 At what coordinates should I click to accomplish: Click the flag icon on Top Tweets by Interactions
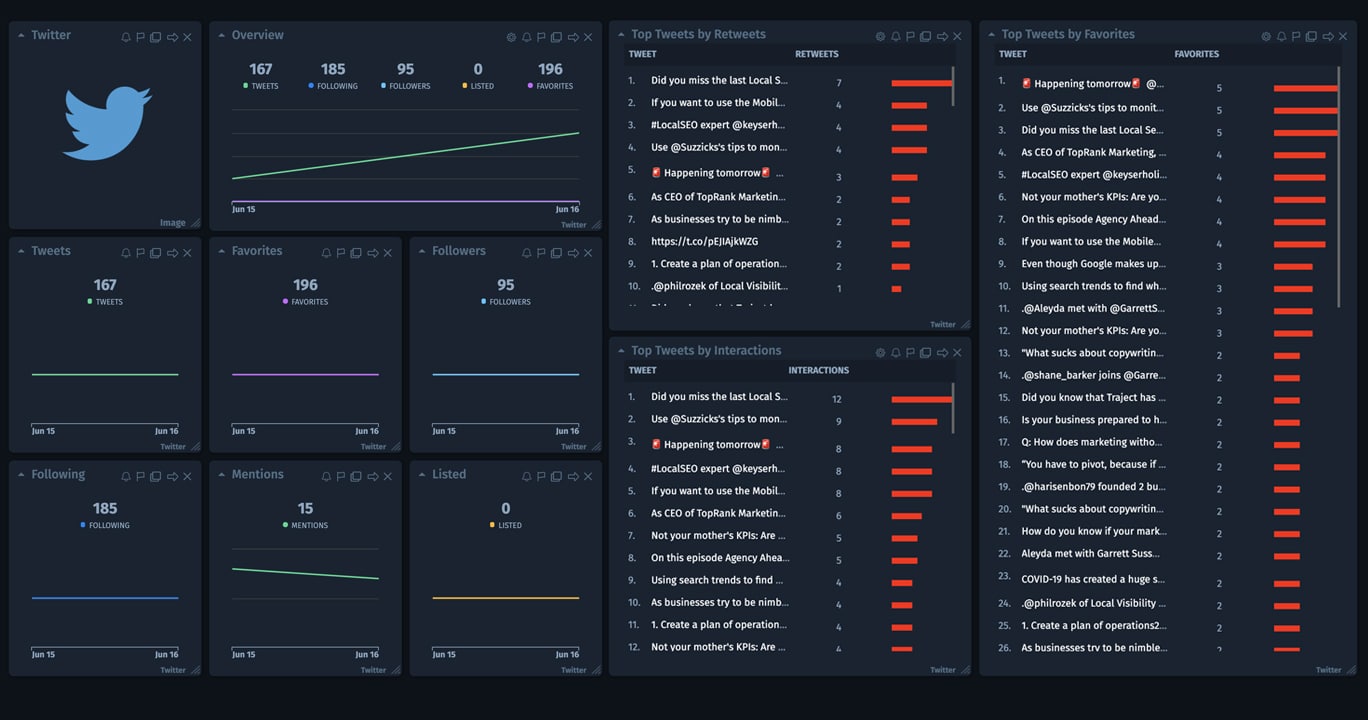[x=910, y=352]
